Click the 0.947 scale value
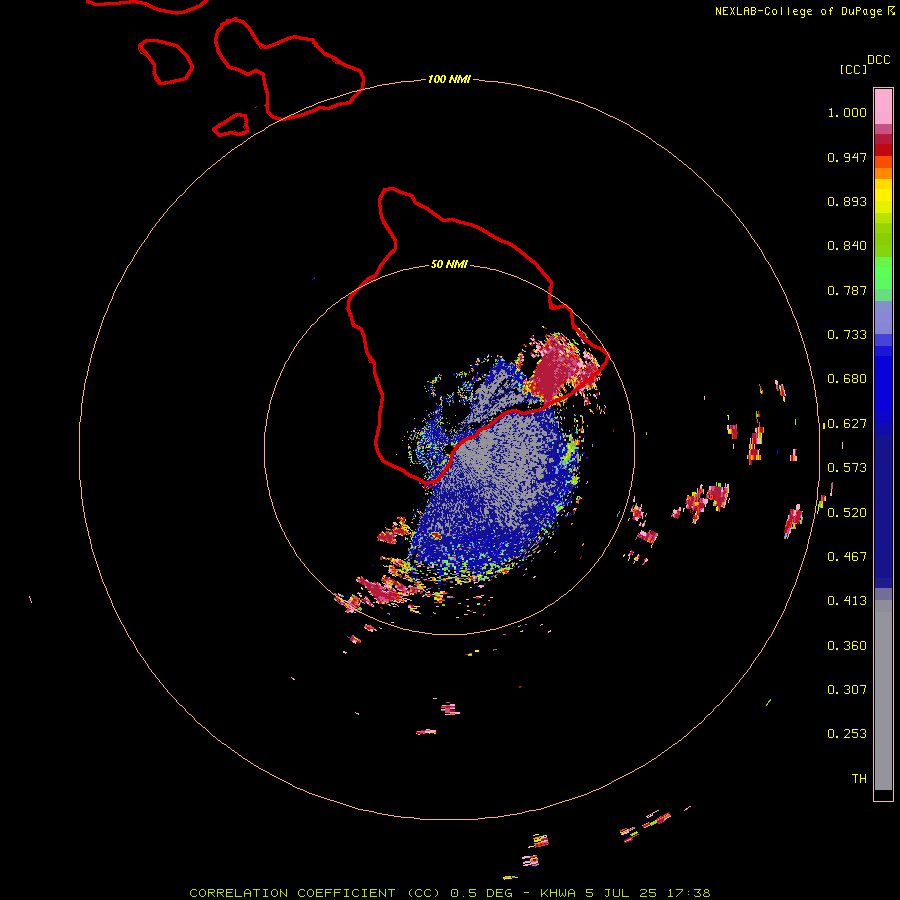The width and height of the screenshot is (900, 900). [x=847, y=157]
